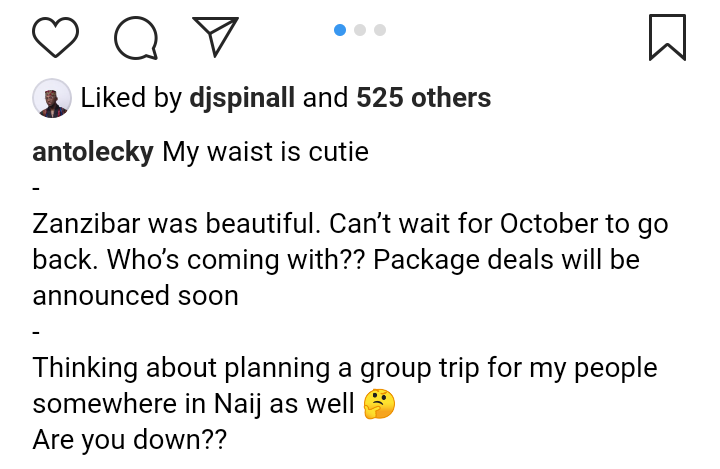Click the 'Liked by' label text
This screenshot has width=720, height=469.
pyautogui.click(x=131, y=98)
